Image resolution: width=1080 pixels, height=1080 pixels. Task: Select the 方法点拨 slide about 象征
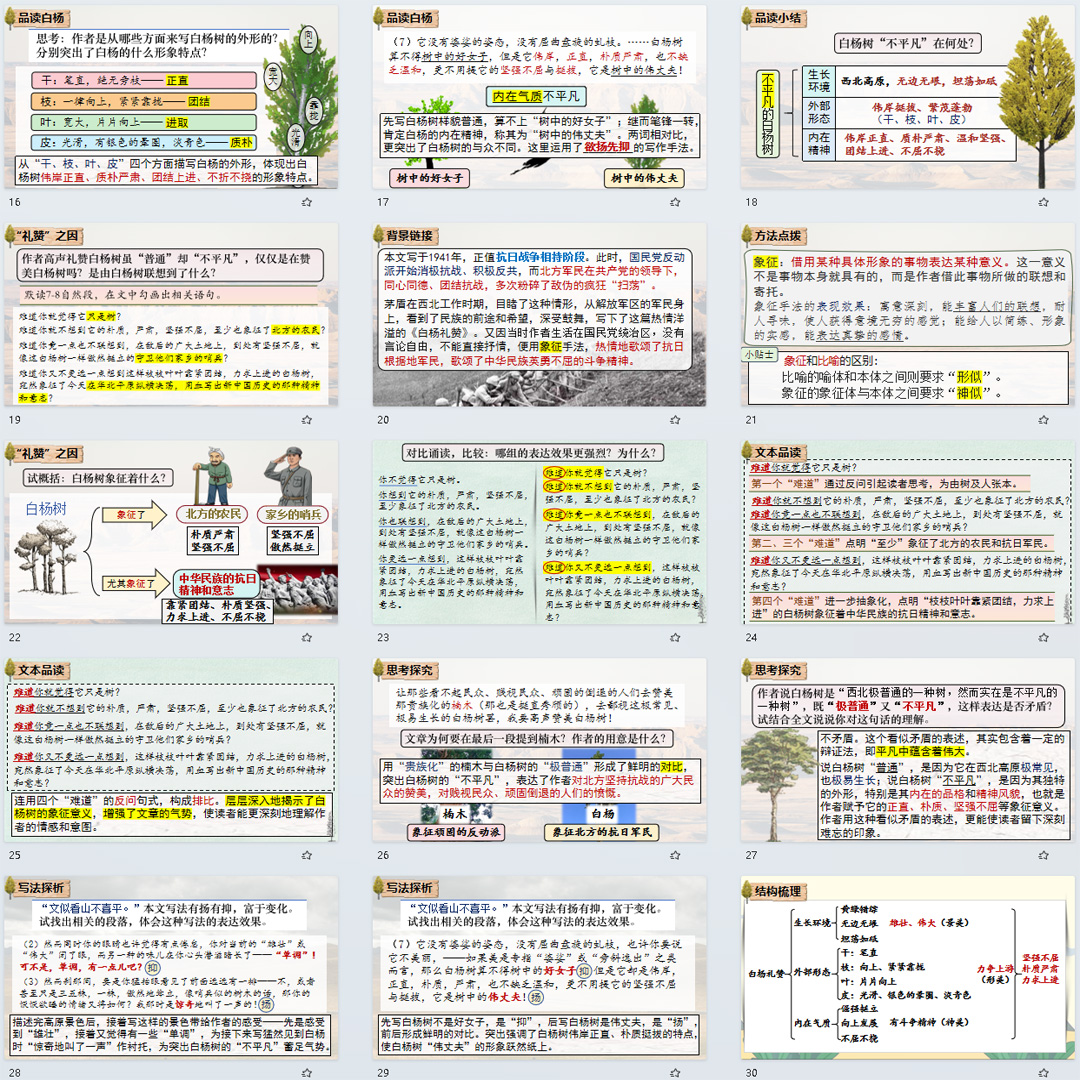(x=908, y=315)
